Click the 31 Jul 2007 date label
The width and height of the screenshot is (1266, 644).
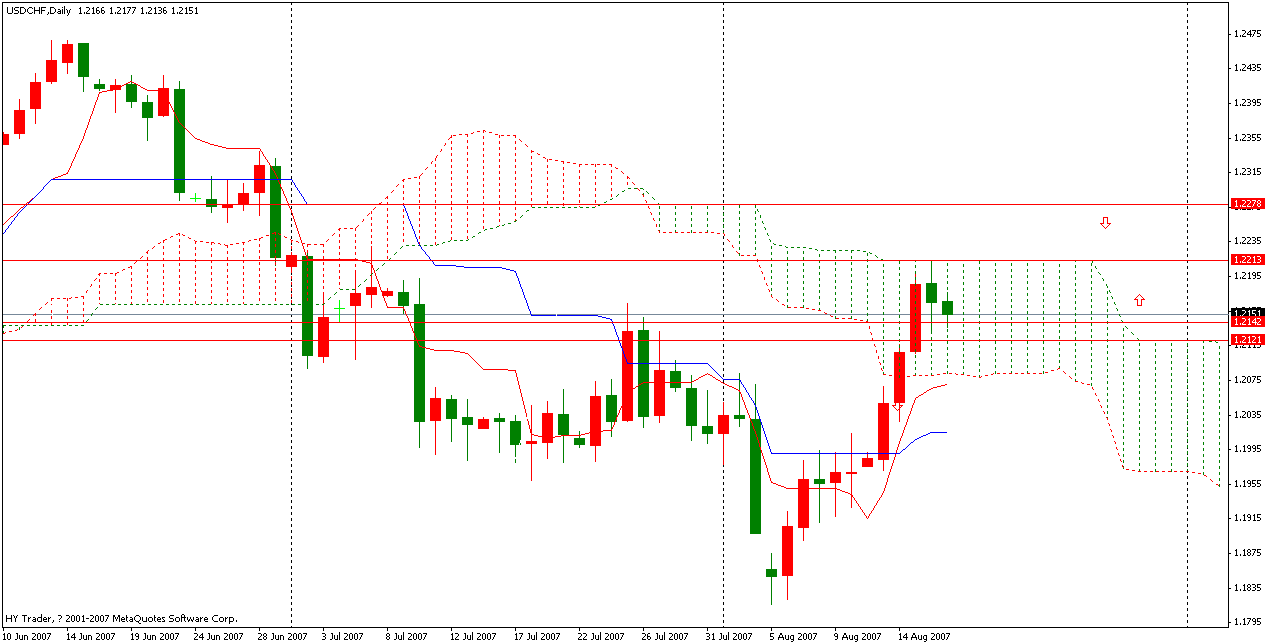729,636
